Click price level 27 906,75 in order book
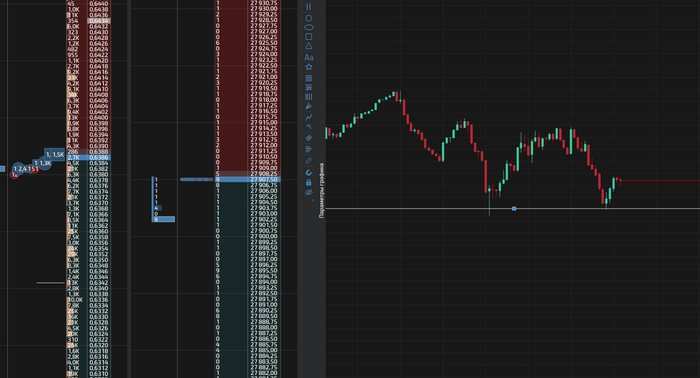 tap(263, 185)
